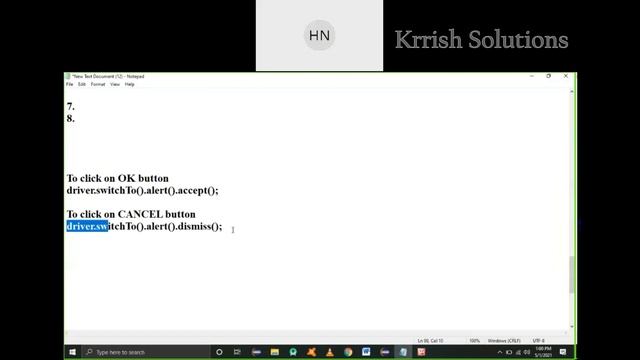Screen dimensions: 640x360
Task: Open the orange app icon on taskbar
Action: 311,352
